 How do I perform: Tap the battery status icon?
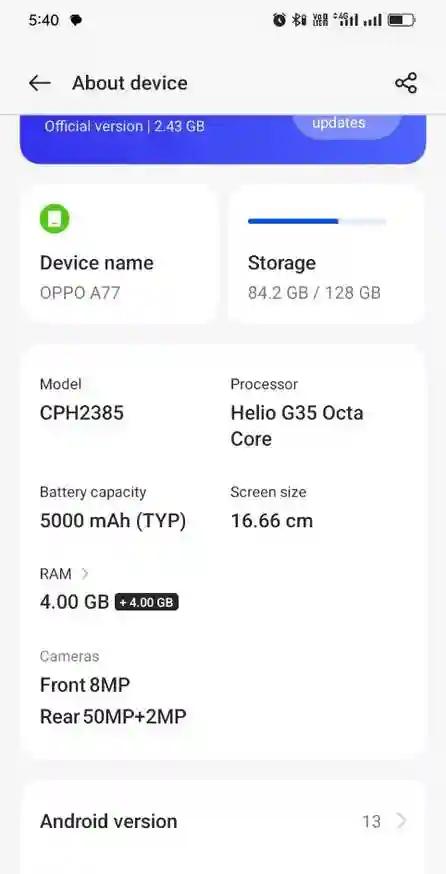[401, 21]
